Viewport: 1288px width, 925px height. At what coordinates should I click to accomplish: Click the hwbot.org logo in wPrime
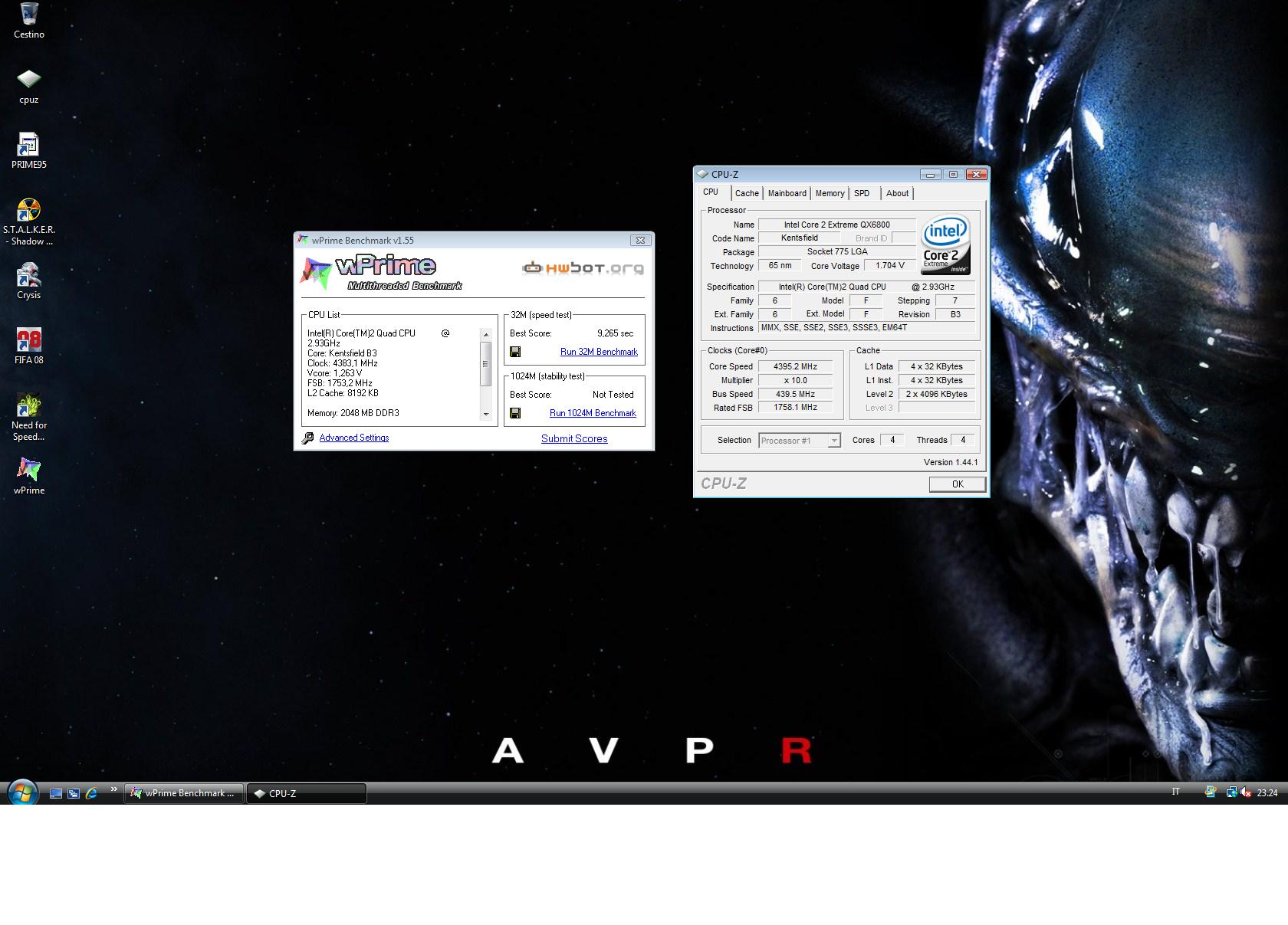click(x=583, y=267)
